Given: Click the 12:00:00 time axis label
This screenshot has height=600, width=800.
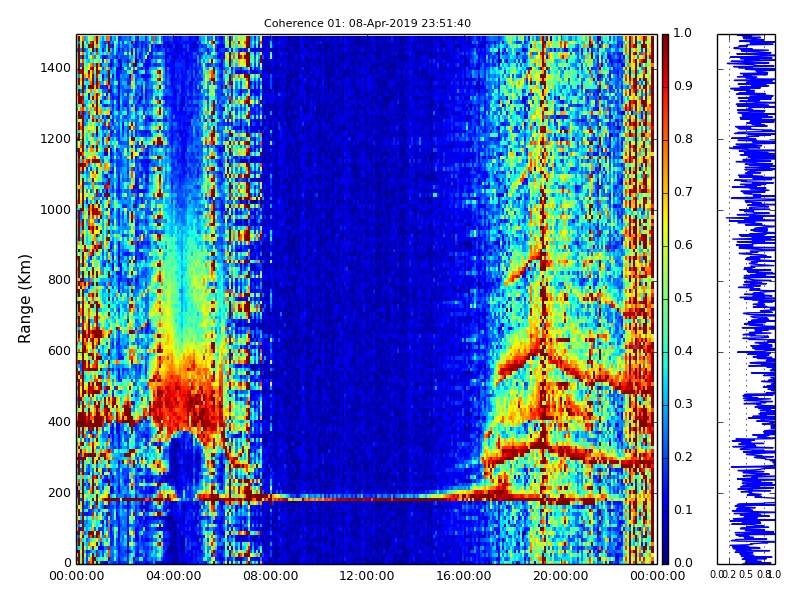Looking at the screenshot, I should 367,576.
